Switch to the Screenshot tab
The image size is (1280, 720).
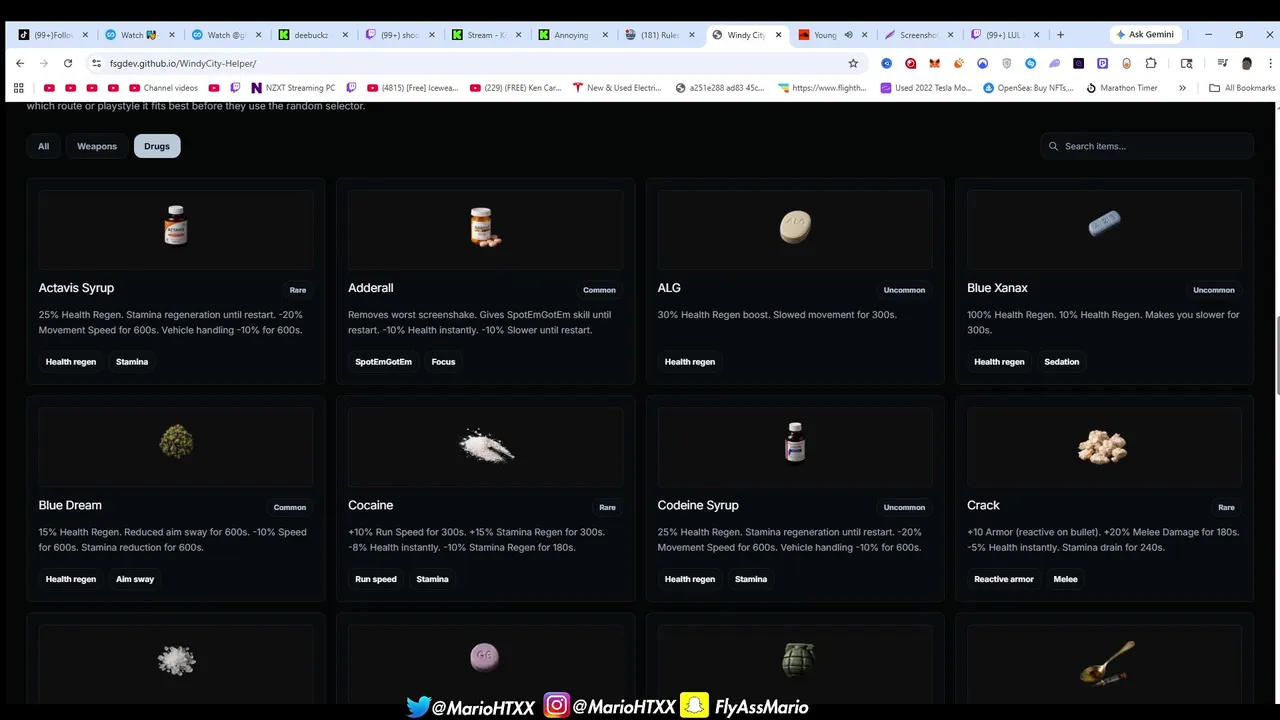coord(917,35)
